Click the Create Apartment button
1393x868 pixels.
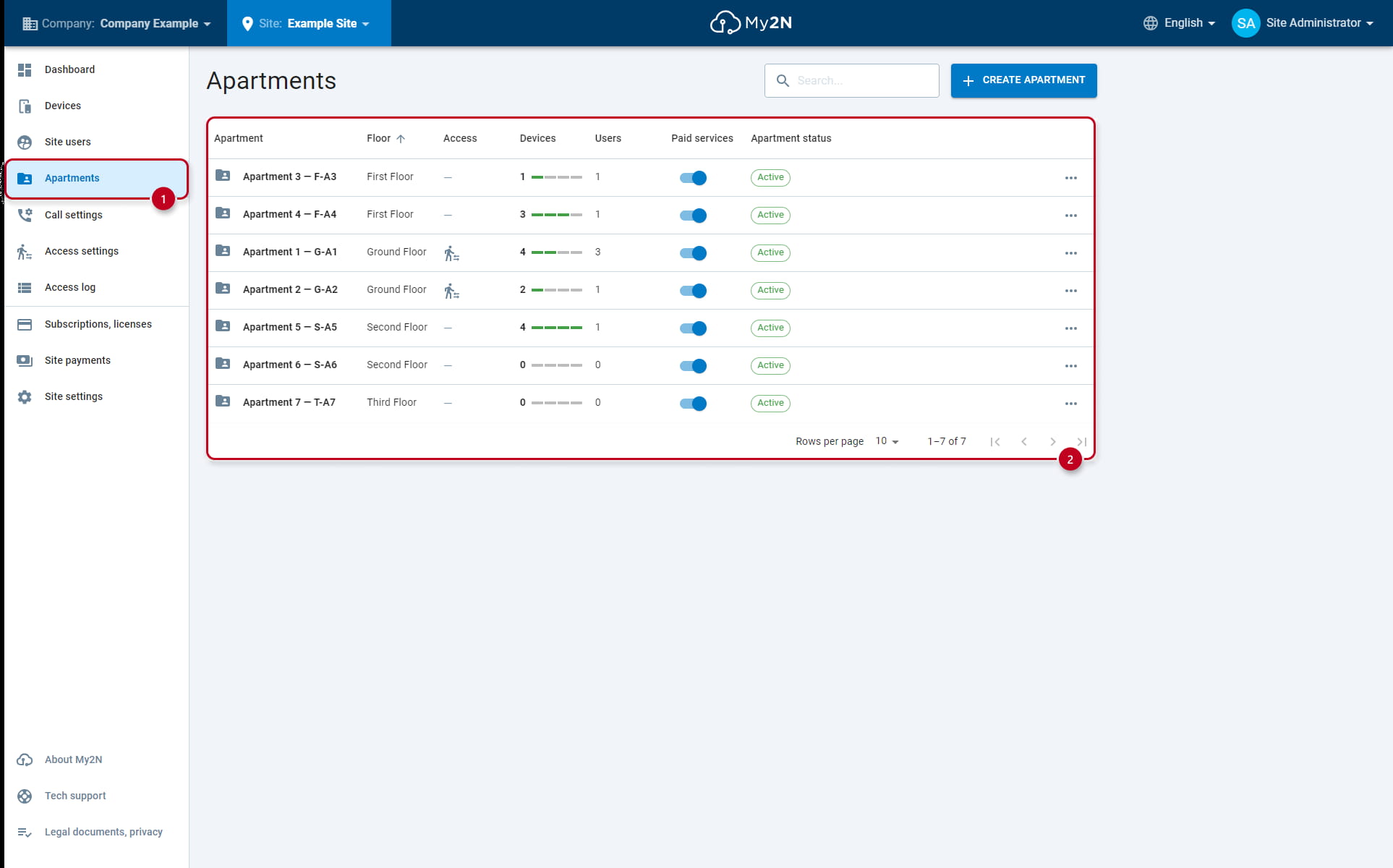click(1023, 80)
